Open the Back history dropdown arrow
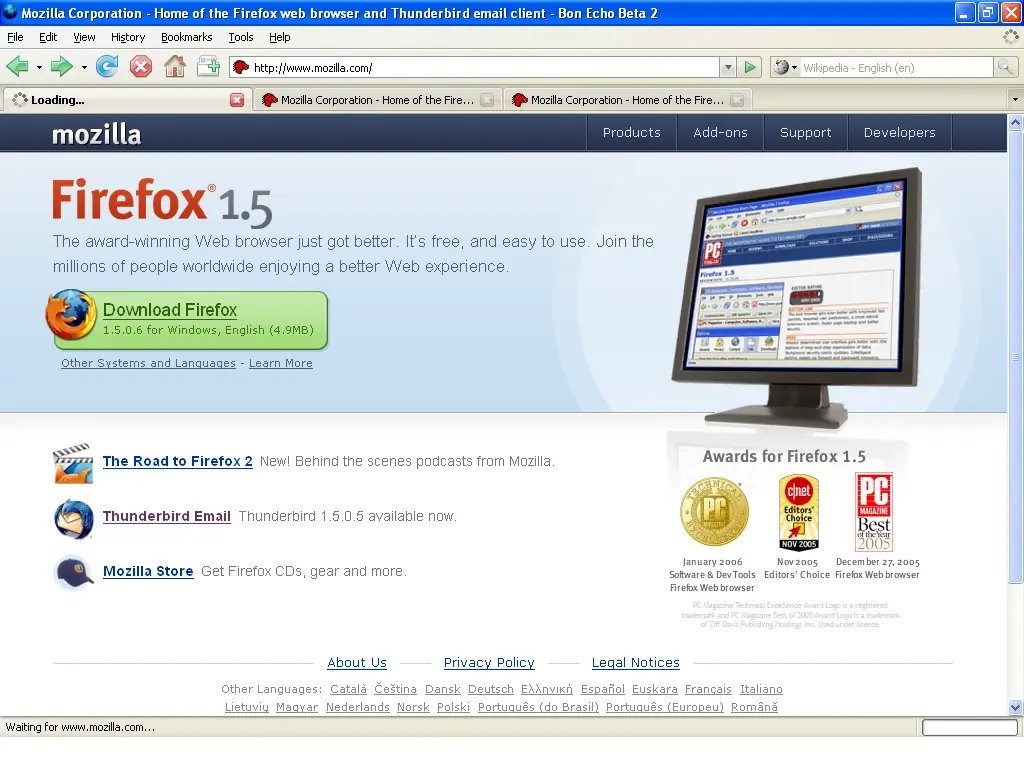 pyautogui.click(x=39, y=67)
